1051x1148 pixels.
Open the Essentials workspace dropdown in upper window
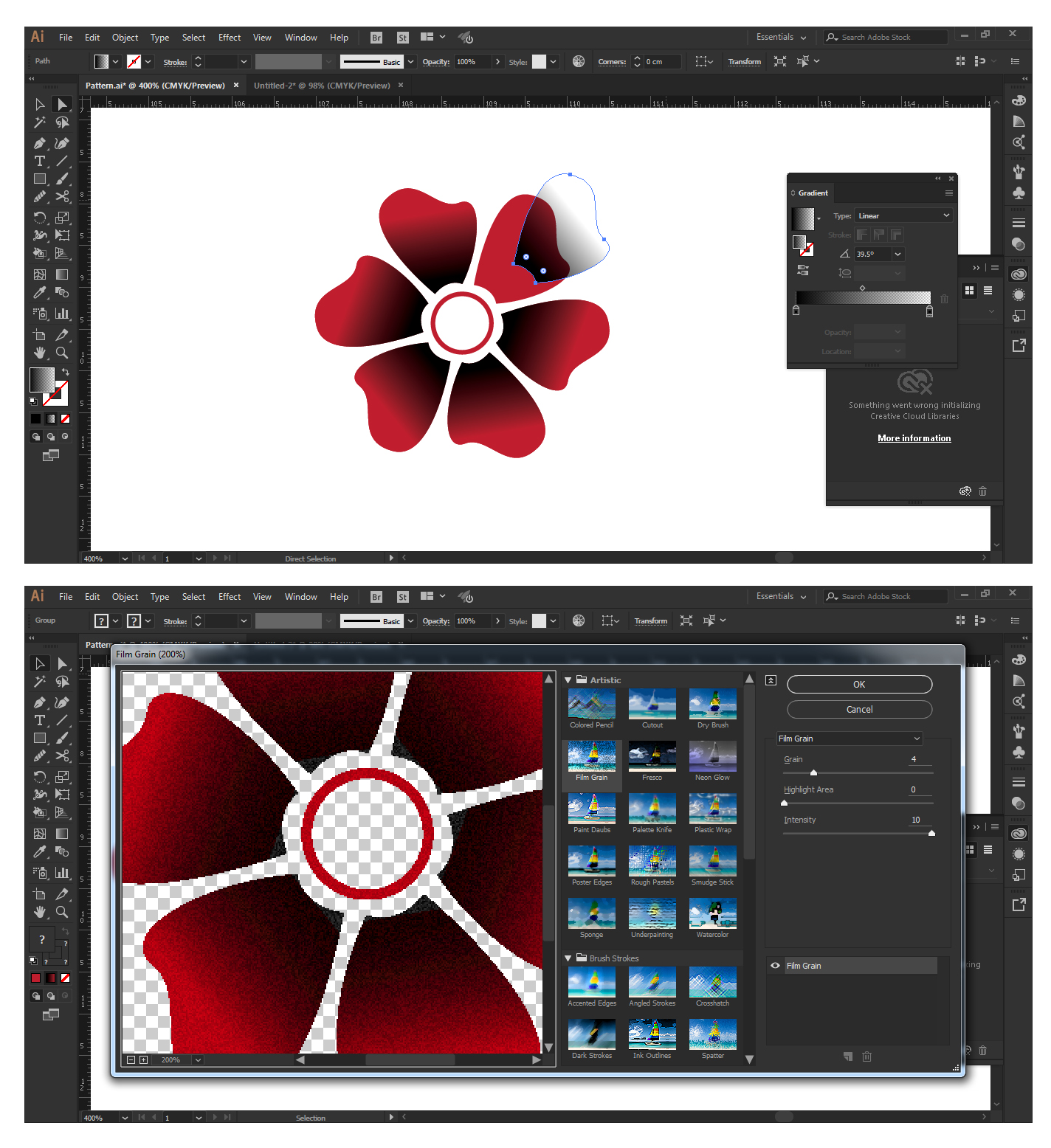point(782,38)
